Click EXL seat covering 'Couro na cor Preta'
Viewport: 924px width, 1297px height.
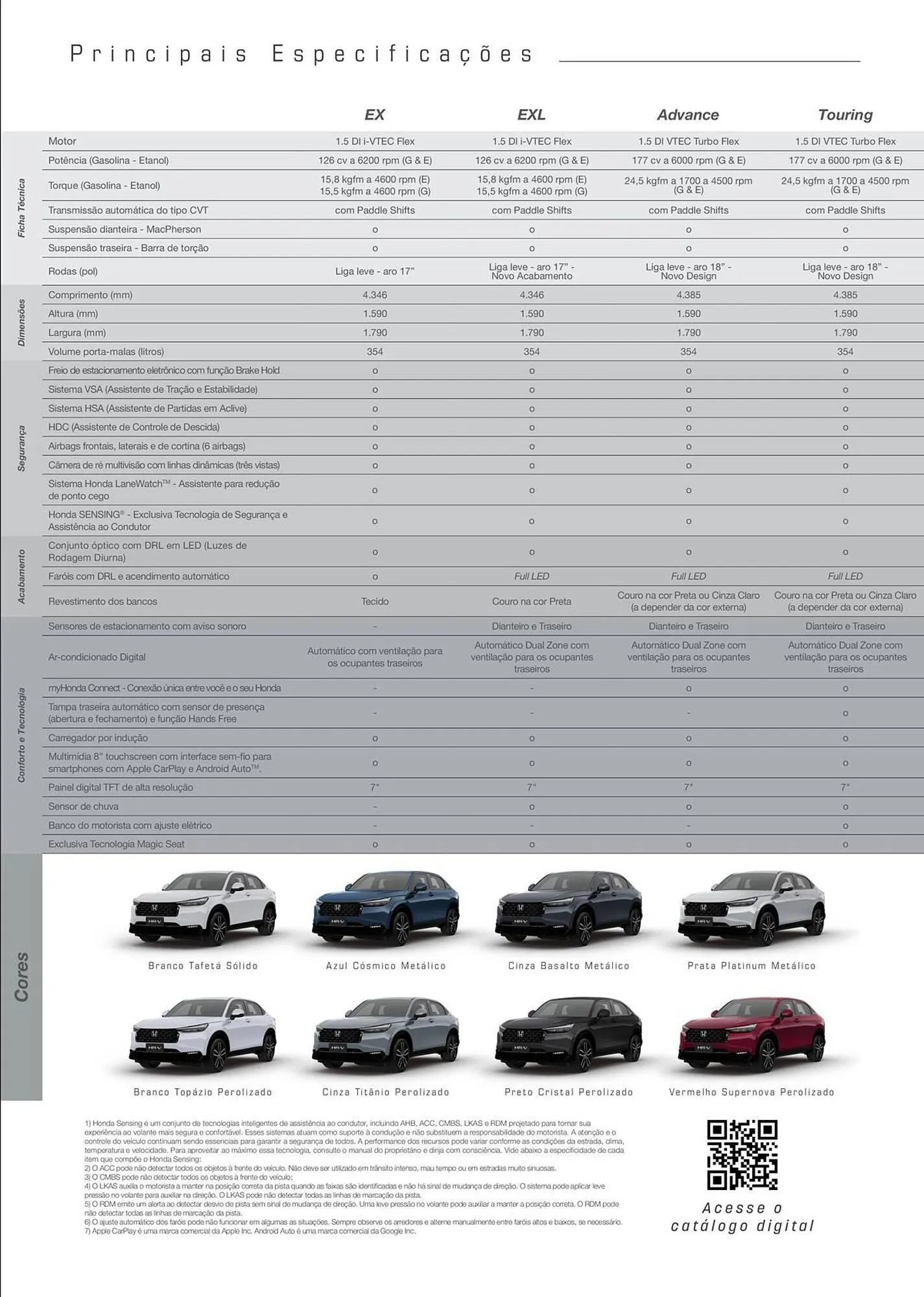click(x=532, y=601)
